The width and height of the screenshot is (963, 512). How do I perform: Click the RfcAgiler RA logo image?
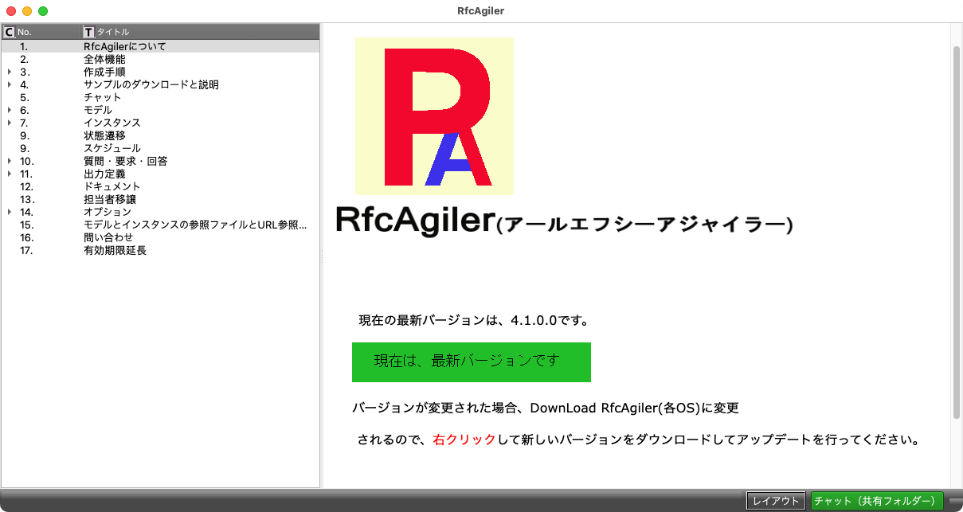click(434, 115)
